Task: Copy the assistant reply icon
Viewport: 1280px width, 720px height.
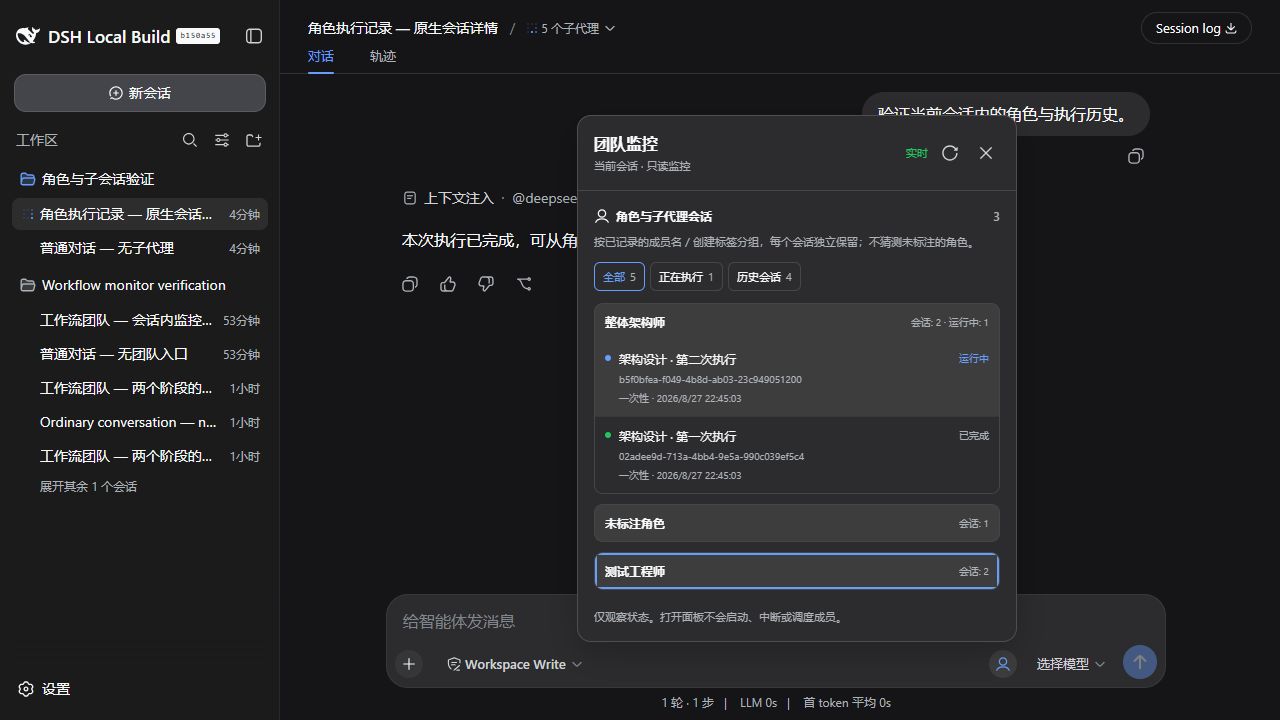Action: (x=410, y=285)
